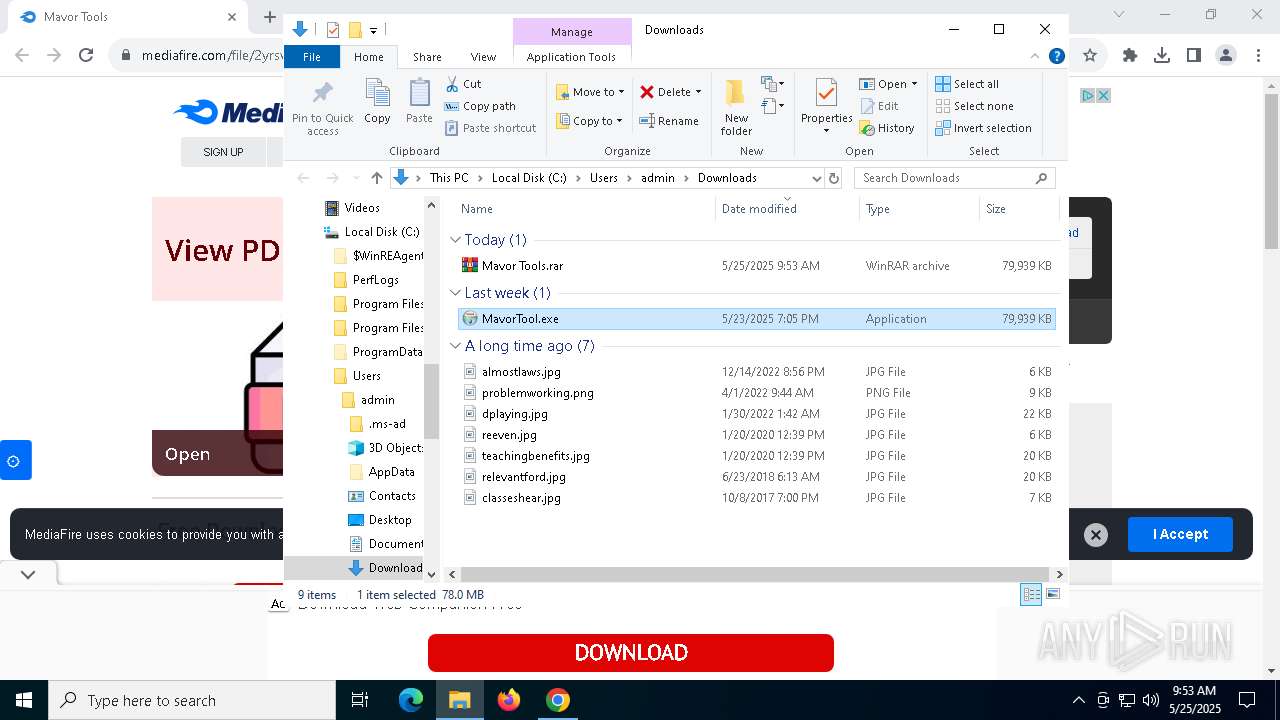Screen dimensions: 1280x720
Task: Collapse the Today group
Action: (455, 240)
